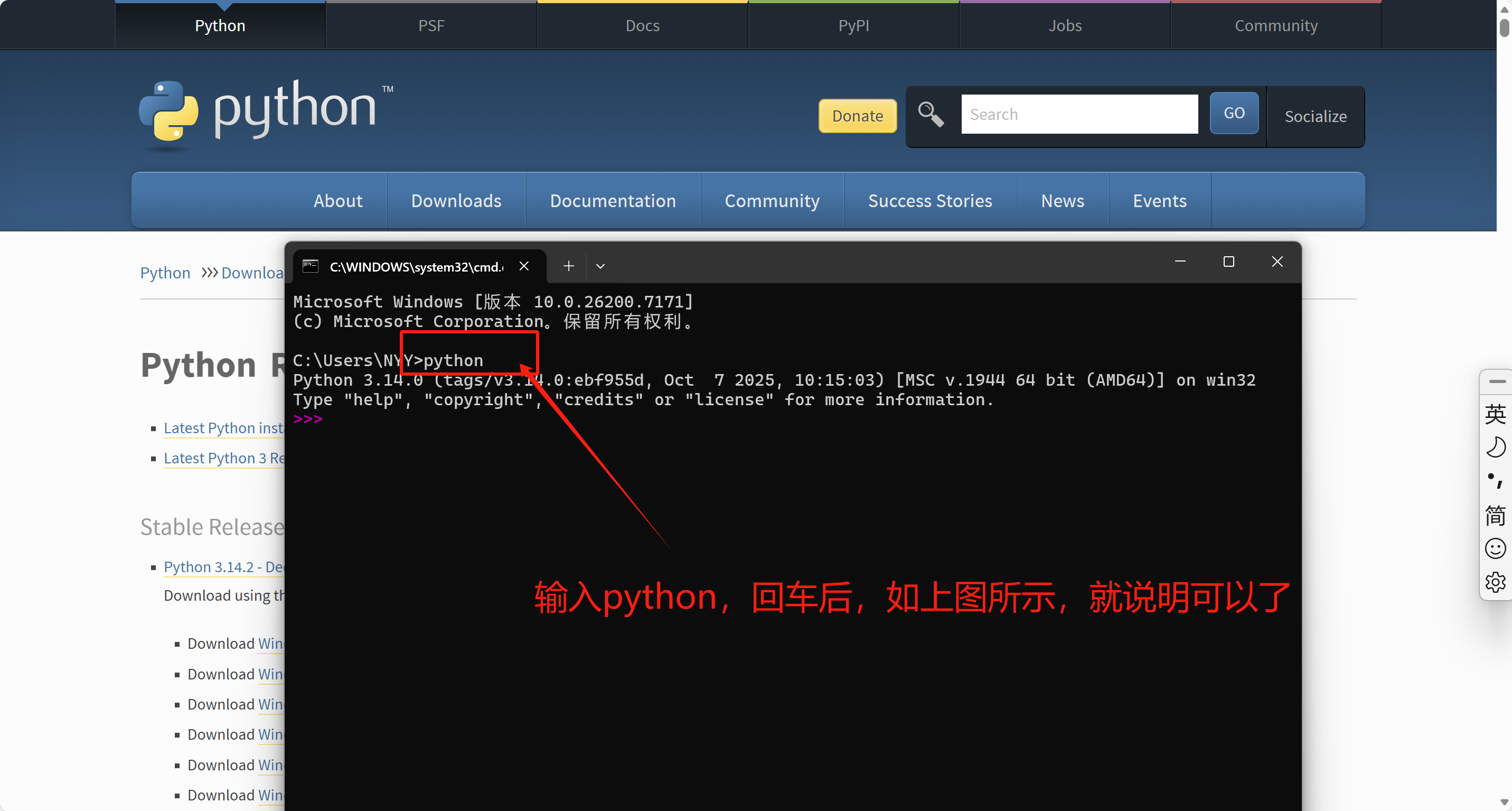
Task: Open the IME emoji smiley panel
Action: [x=1495, y=548]
